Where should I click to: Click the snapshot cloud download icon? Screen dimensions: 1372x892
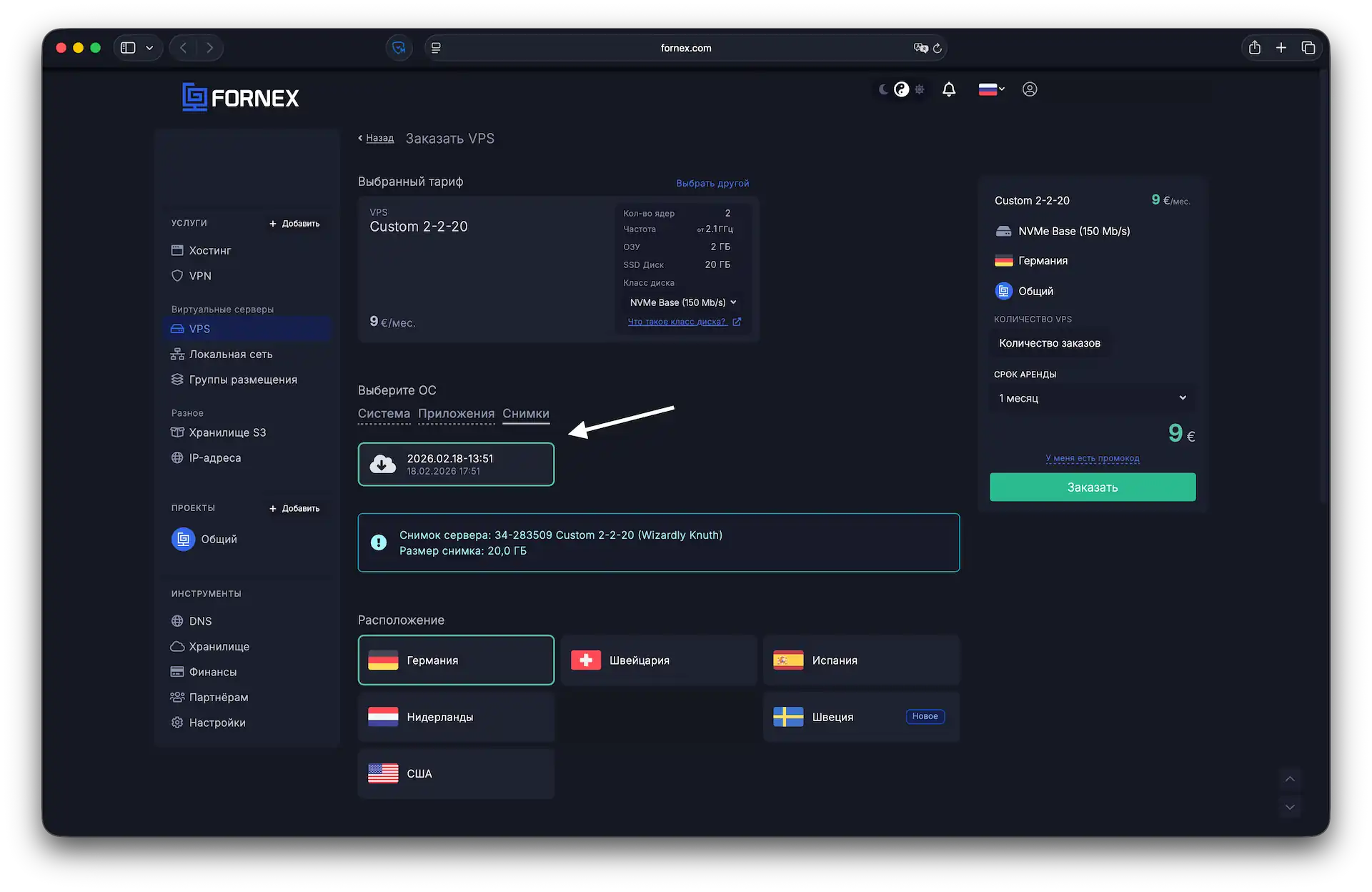[x=383, y=464]
